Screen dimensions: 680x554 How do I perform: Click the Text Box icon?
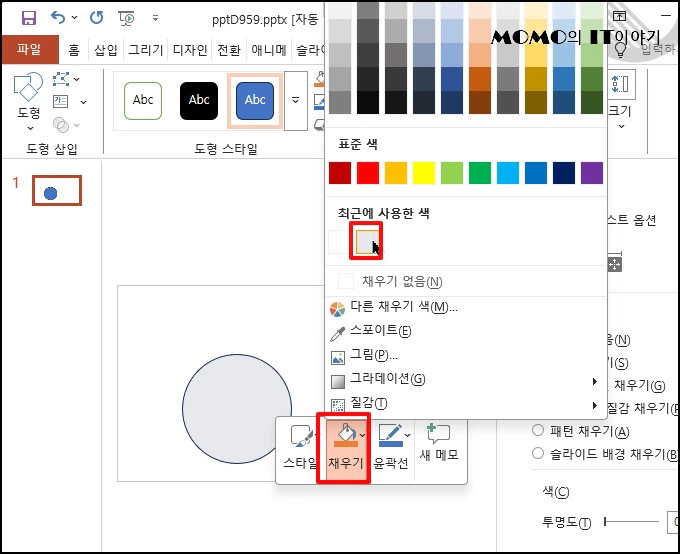pyautogui.click(x=60, y=102)
